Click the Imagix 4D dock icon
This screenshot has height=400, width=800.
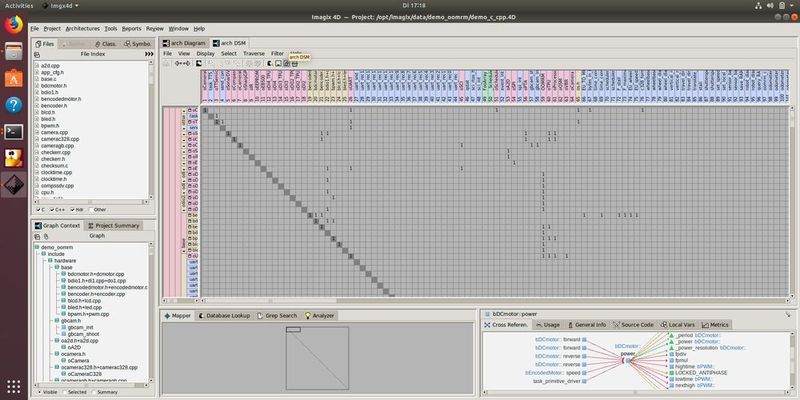14,185
